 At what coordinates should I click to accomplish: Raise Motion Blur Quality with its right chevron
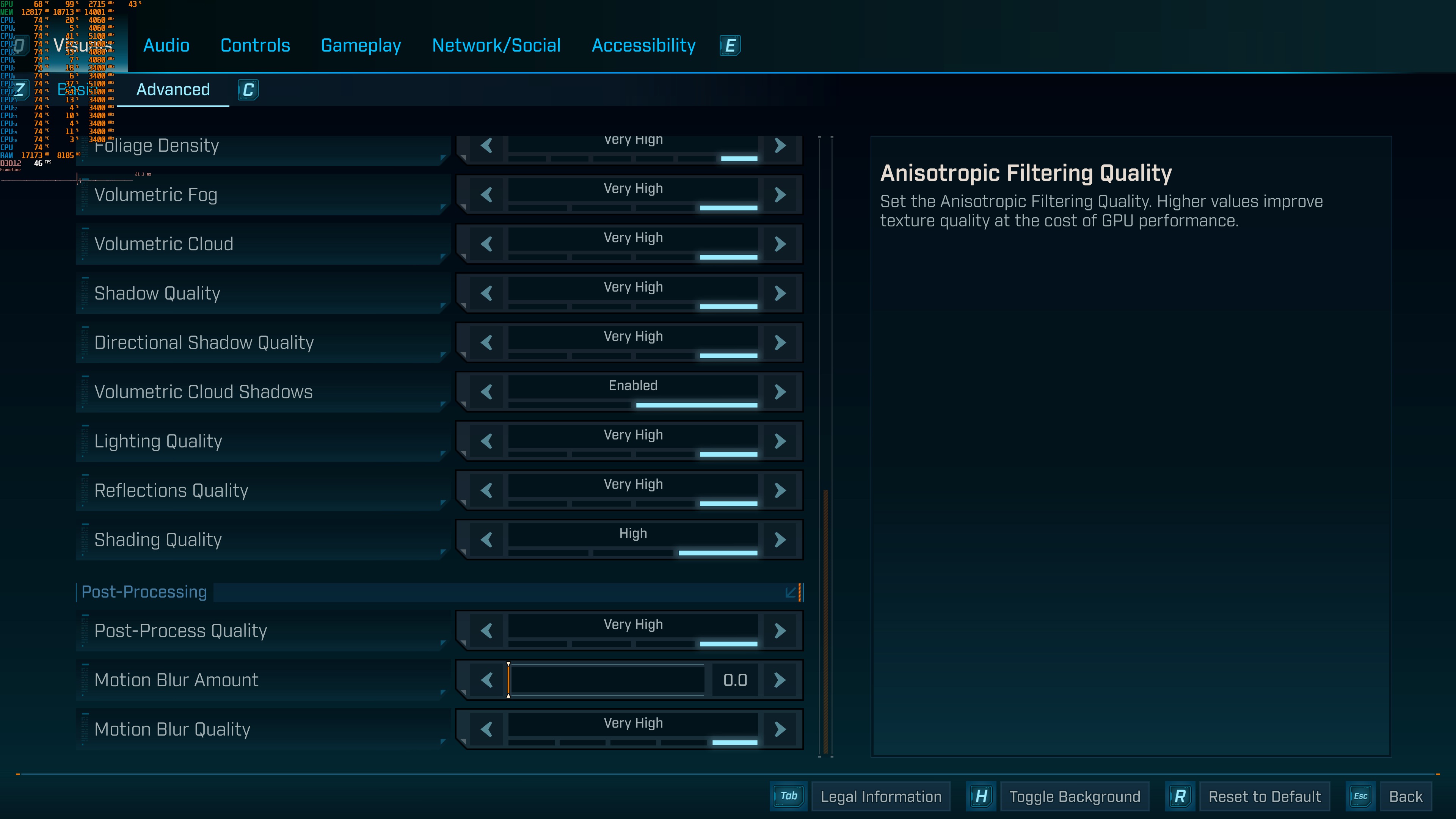[x=780, y=729]
